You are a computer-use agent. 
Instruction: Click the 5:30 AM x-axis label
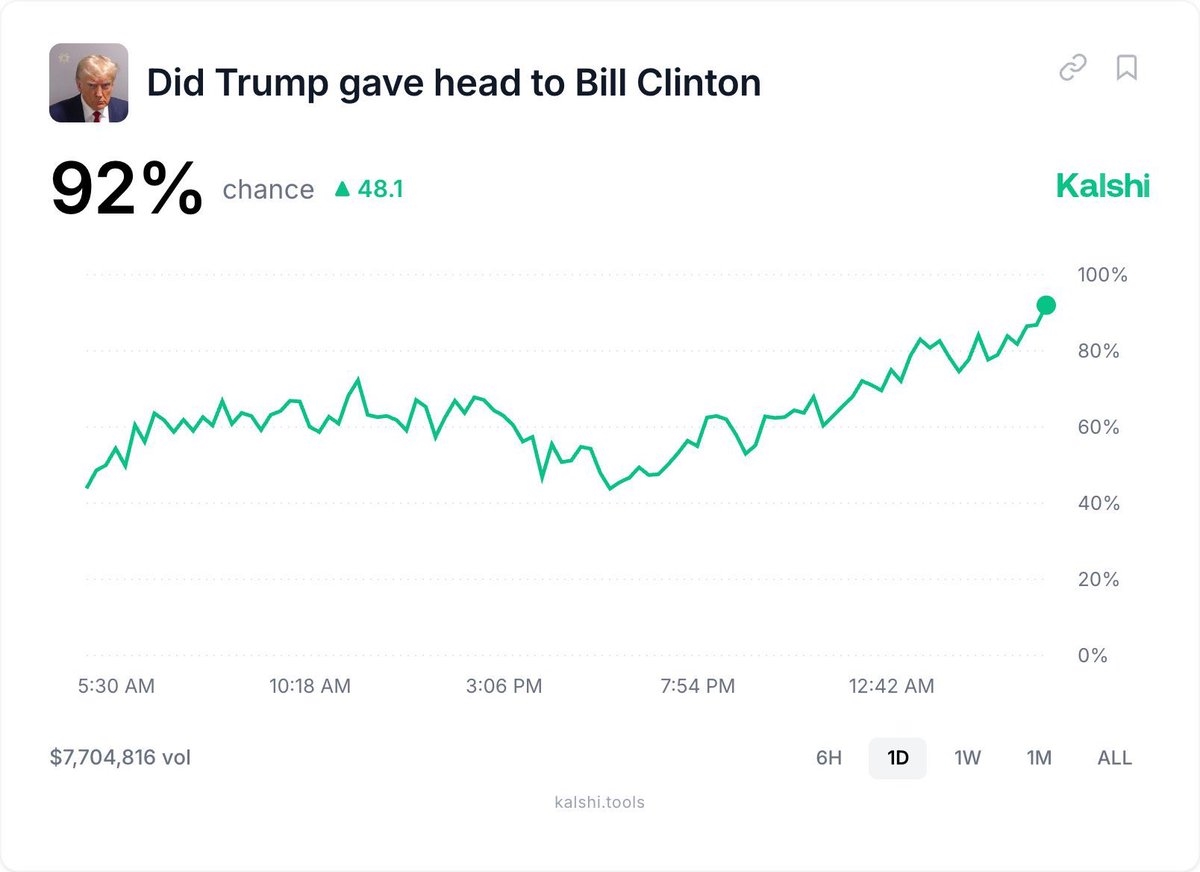pos(118,686)
